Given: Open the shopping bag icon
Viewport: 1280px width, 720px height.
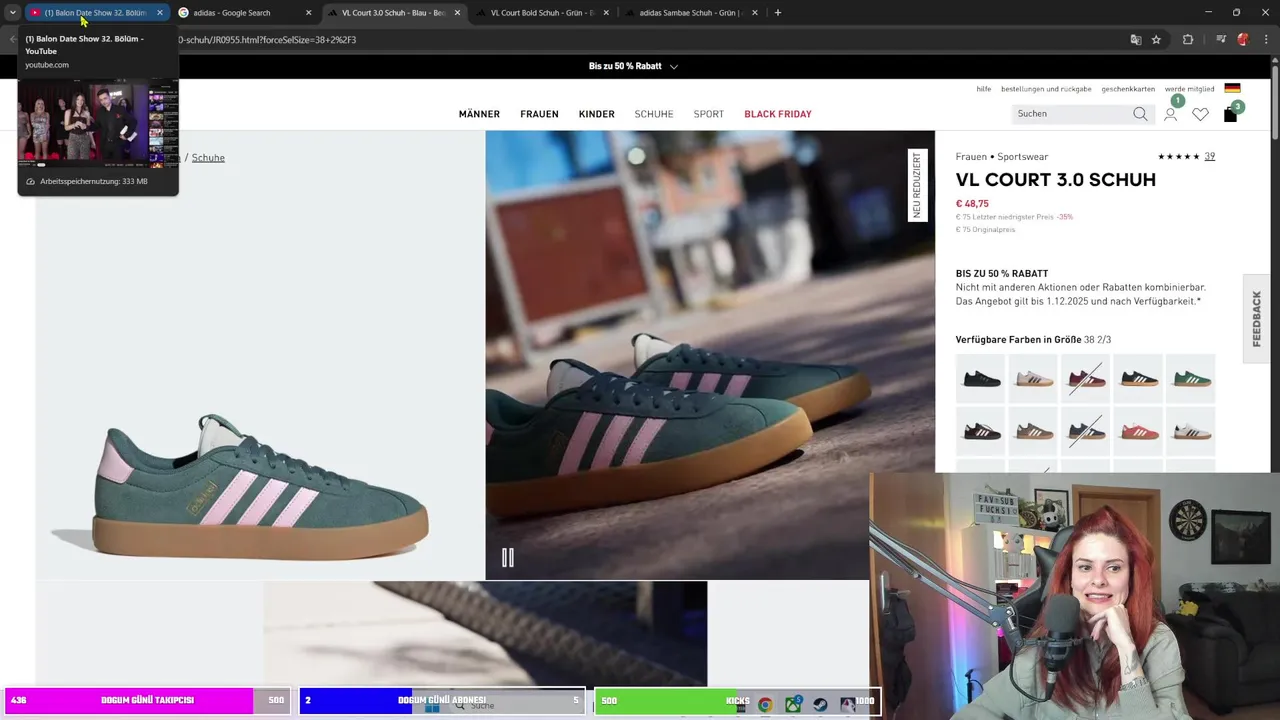Looking at the screenshot, I should point(1230,114).
